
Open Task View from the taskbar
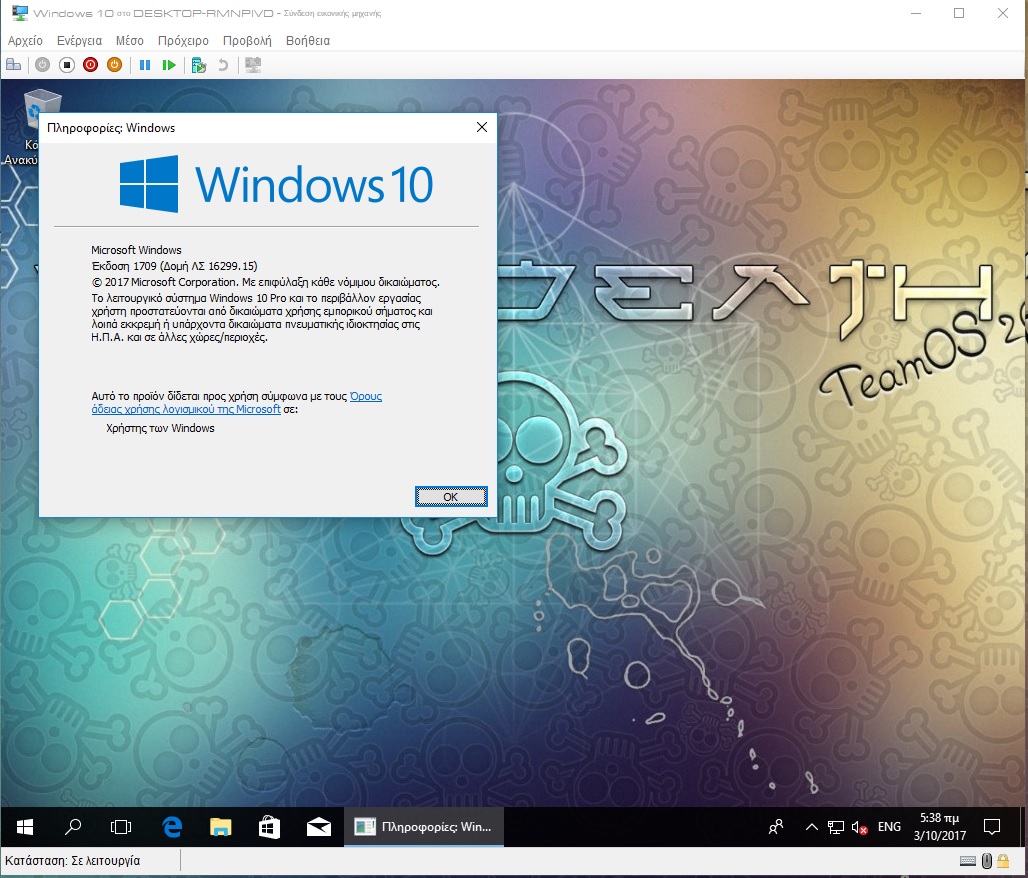(121, 828)
